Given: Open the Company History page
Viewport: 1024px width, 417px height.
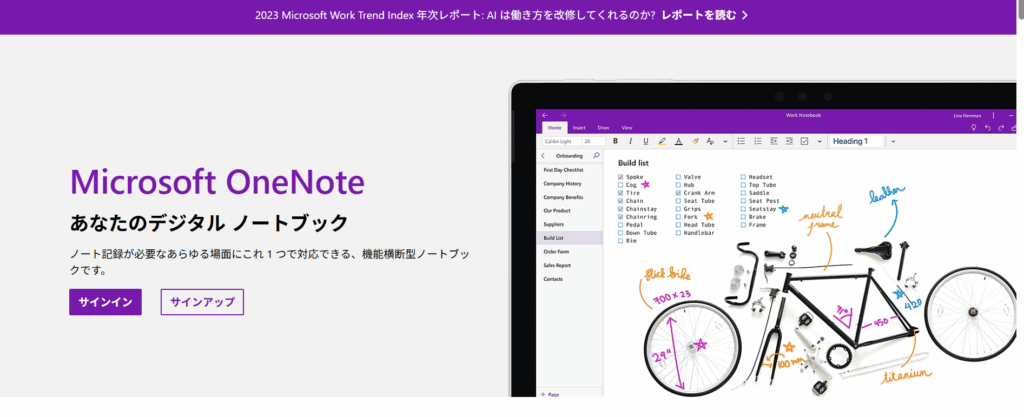Looking at the screenshot, I should 569,183.
